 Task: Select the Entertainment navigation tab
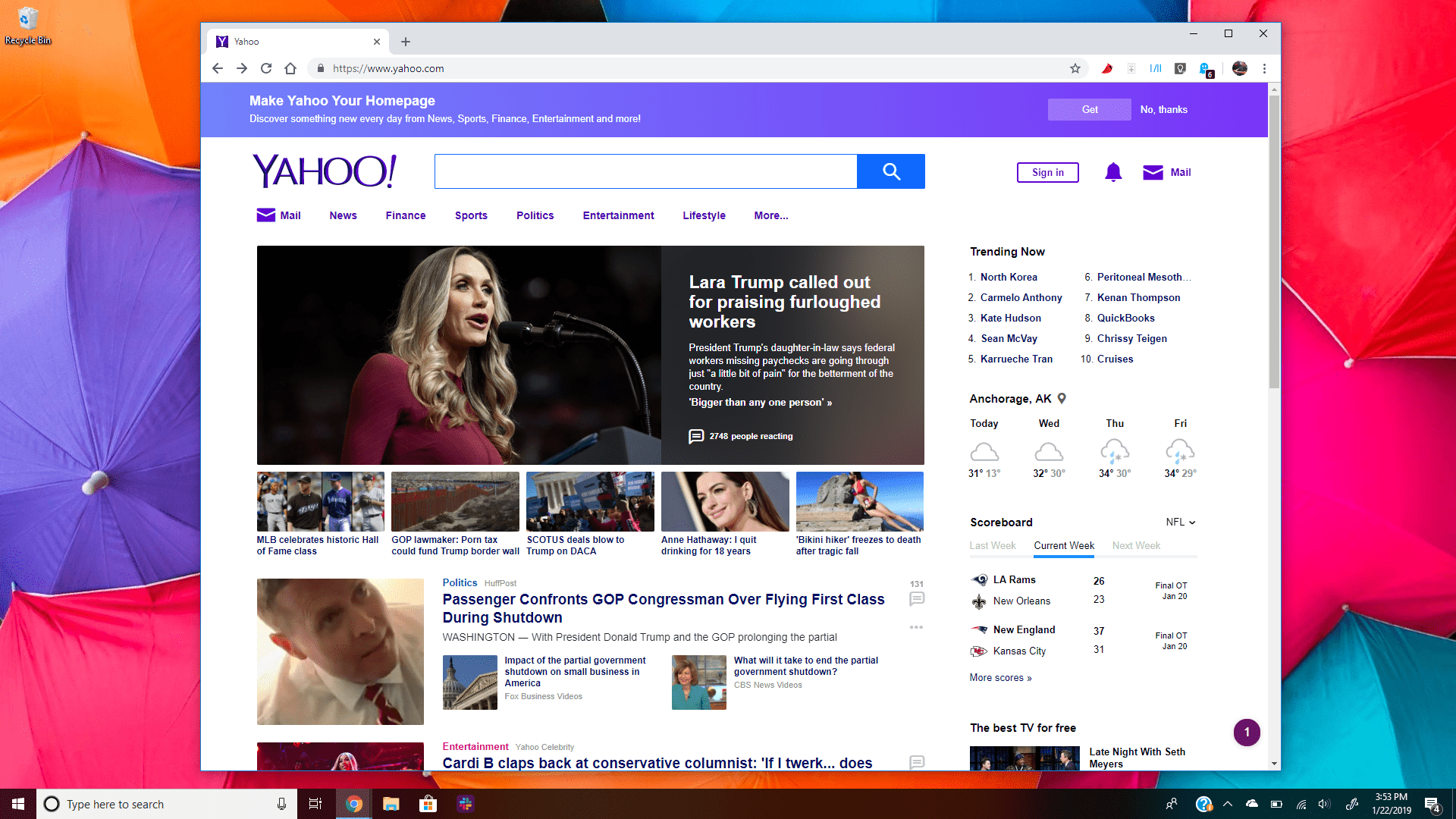click(618, 215)
